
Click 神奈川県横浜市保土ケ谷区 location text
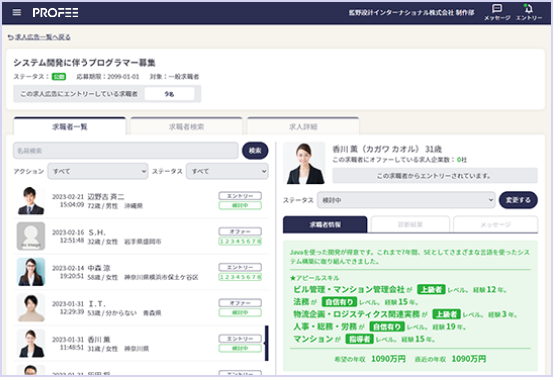(161, 277)
